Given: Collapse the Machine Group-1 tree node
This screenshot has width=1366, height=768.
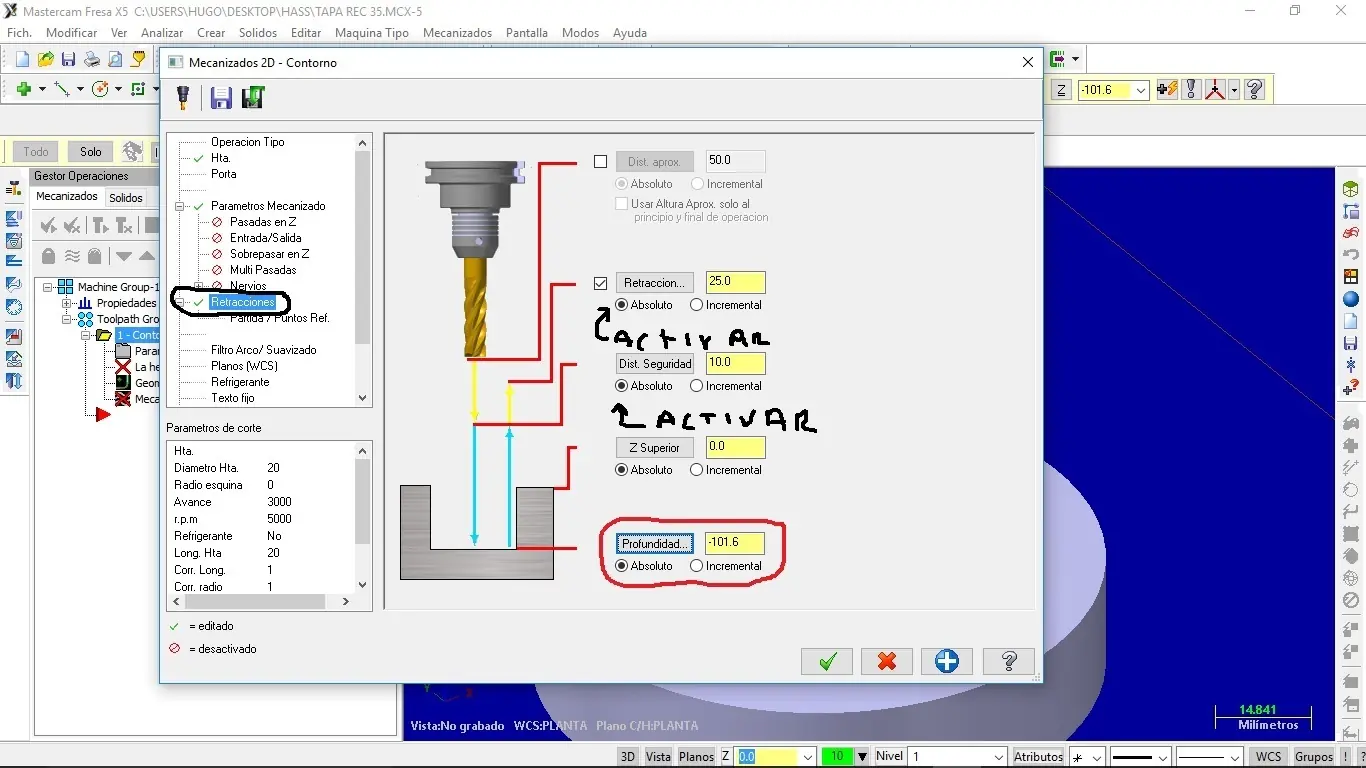Looking at the screenshot, I should tap(47, 287).
